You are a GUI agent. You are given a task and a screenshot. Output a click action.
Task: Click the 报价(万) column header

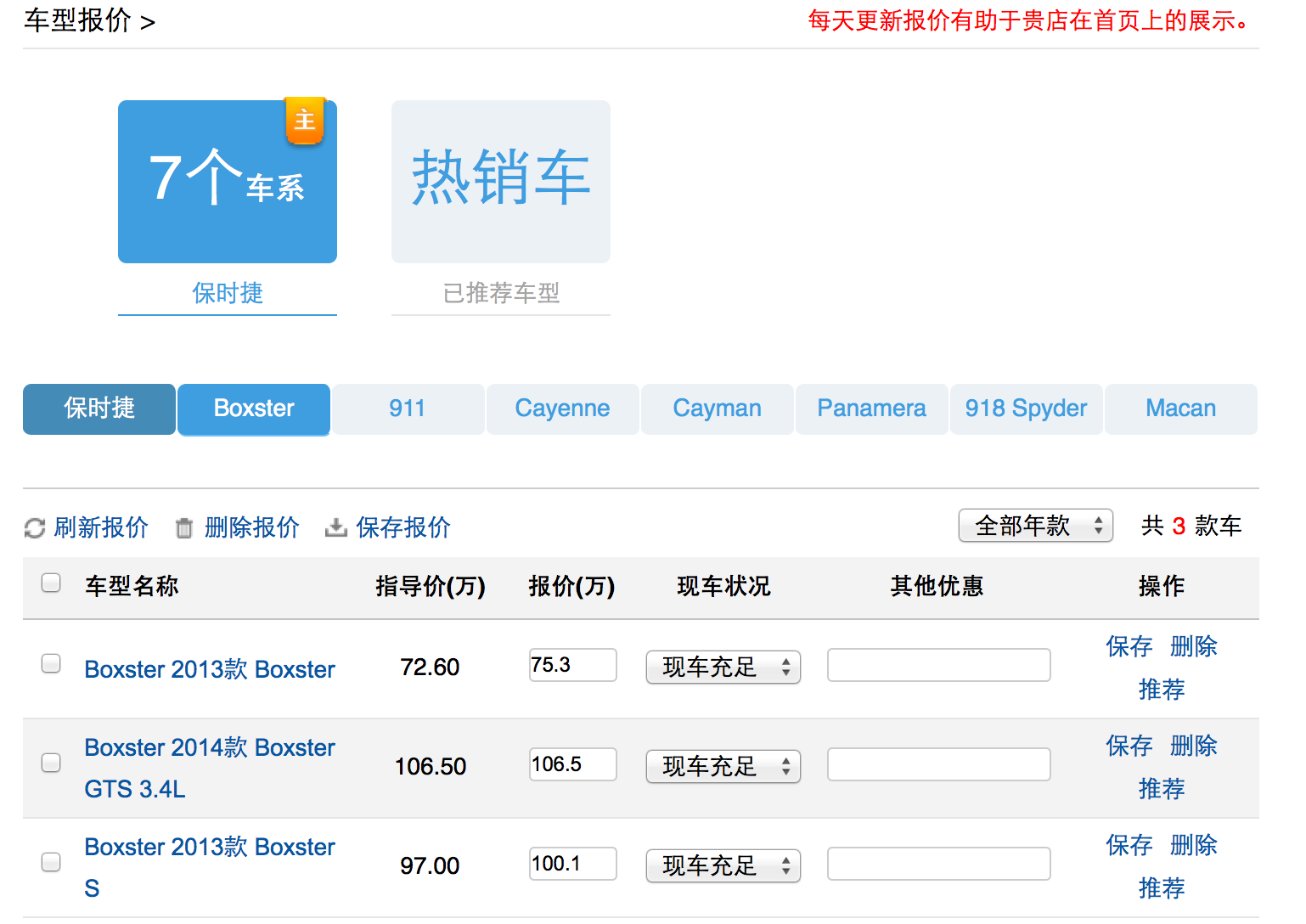click(571, 586)
